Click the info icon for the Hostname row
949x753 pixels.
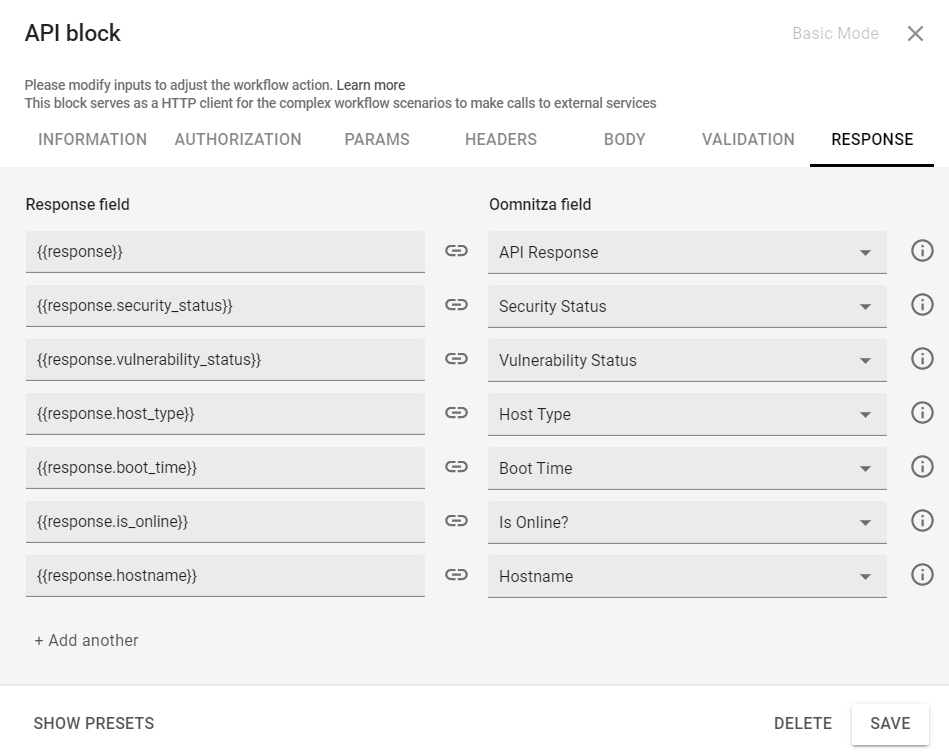pyautogui.click(x=921, y=575)
